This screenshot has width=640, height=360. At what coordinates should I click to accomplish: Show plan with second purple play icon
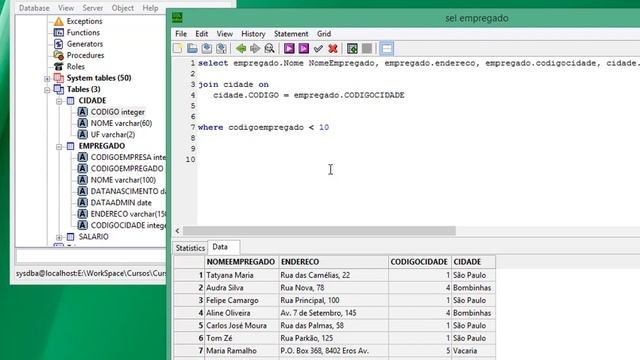304,49
